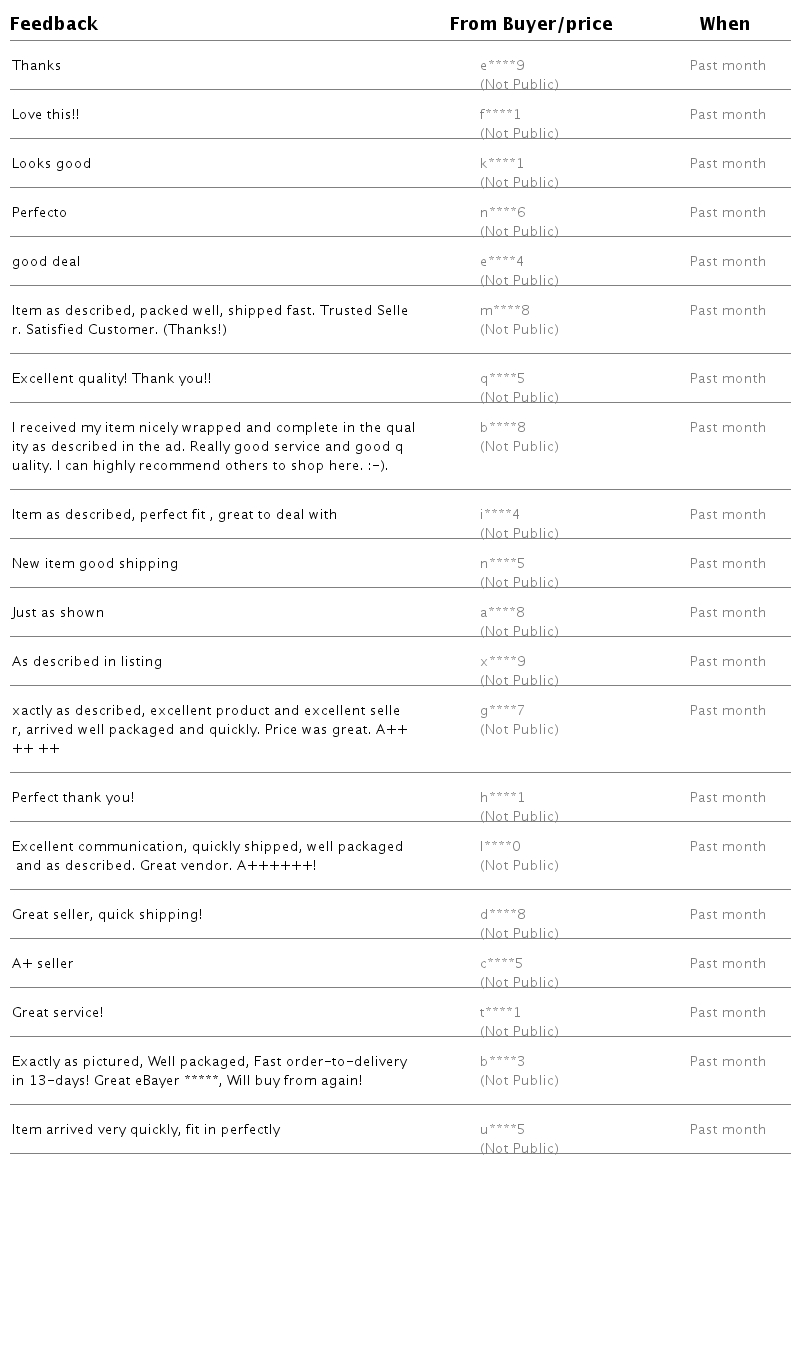Click the Feedback column header
This screenshot has height=1368, width=800.
point(54,24)
